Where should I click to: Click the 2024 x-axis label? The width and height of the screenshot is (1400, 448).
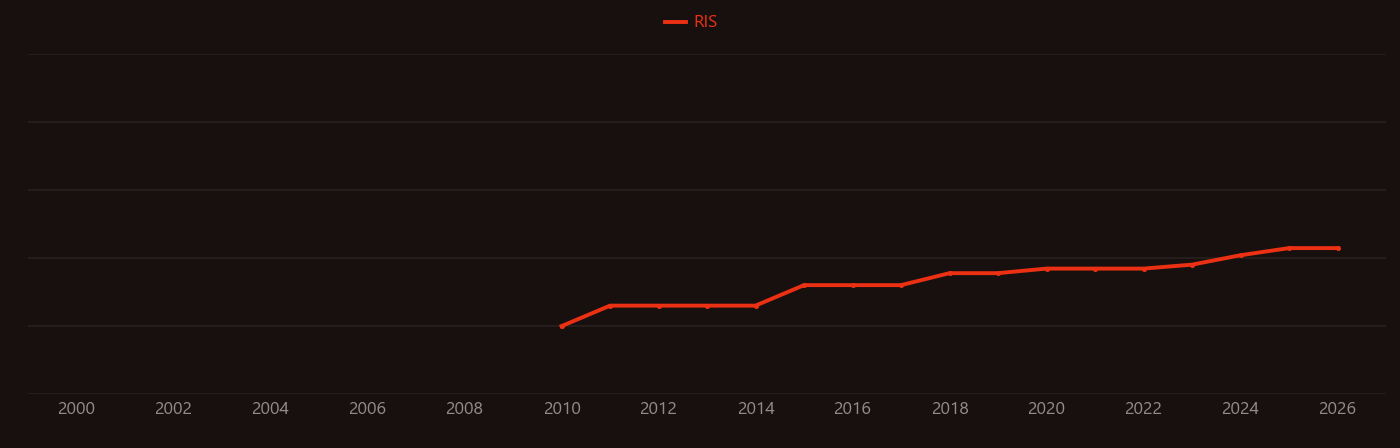click(x=1241, y=409)
